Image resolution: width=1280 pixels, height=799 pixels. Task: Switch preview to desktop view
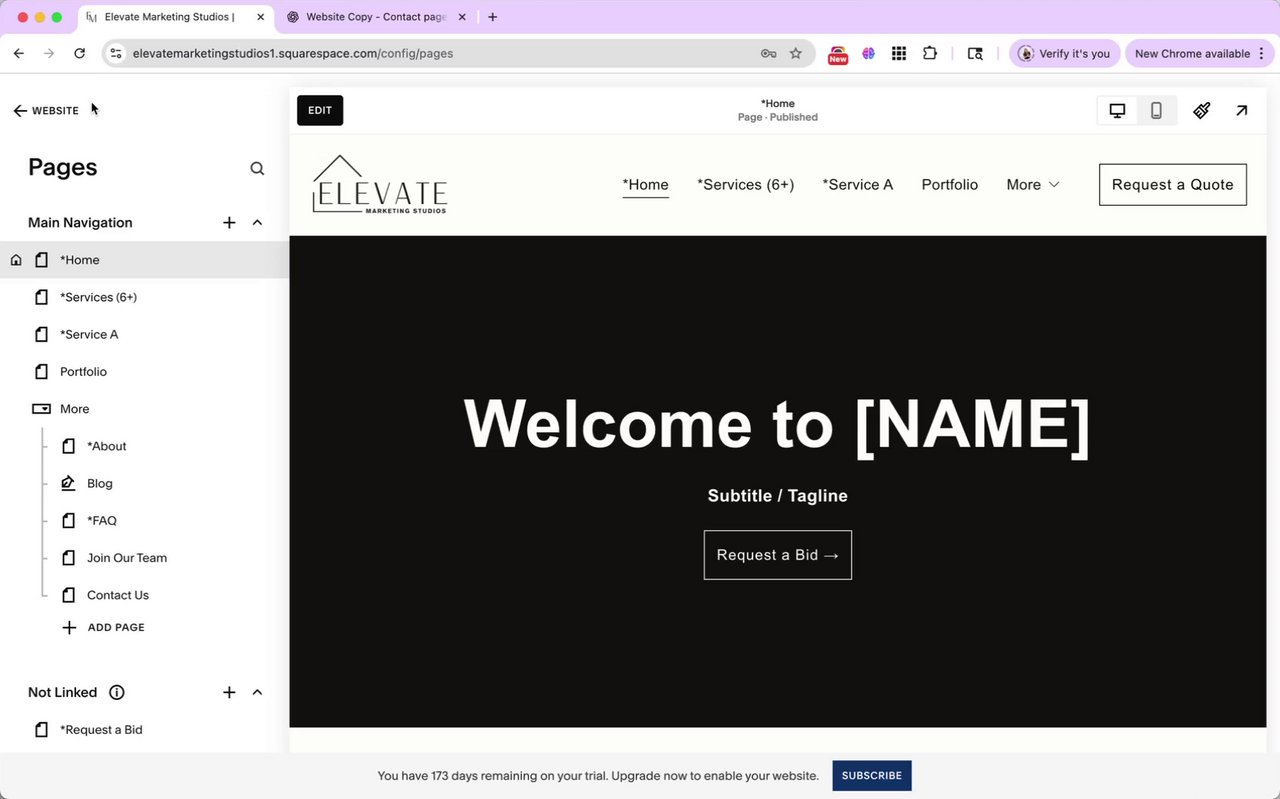click(1117, 110)
